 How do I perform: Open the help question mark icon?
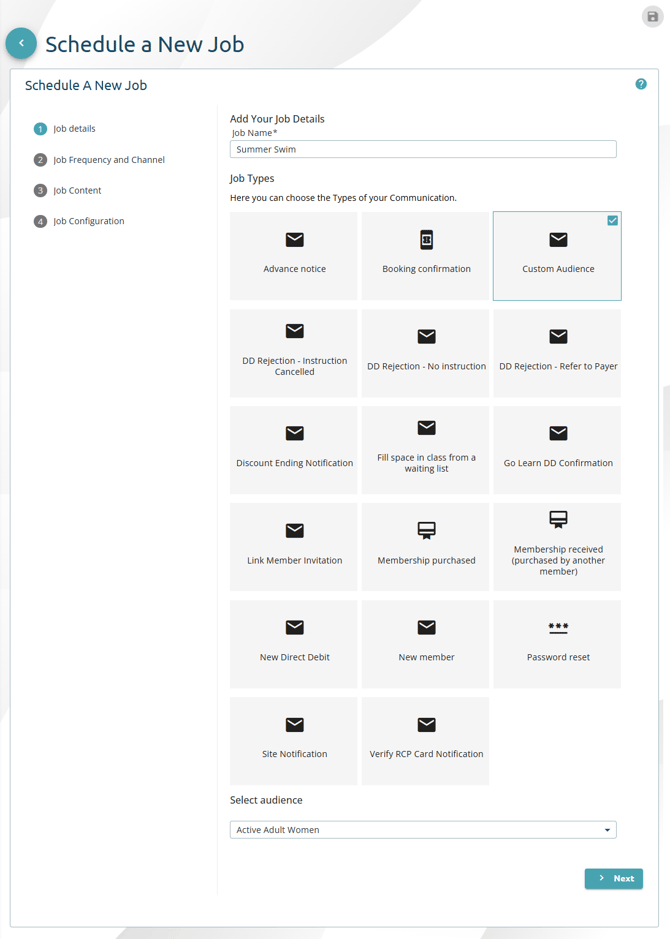pyautogui.click(x=641, y=84)
